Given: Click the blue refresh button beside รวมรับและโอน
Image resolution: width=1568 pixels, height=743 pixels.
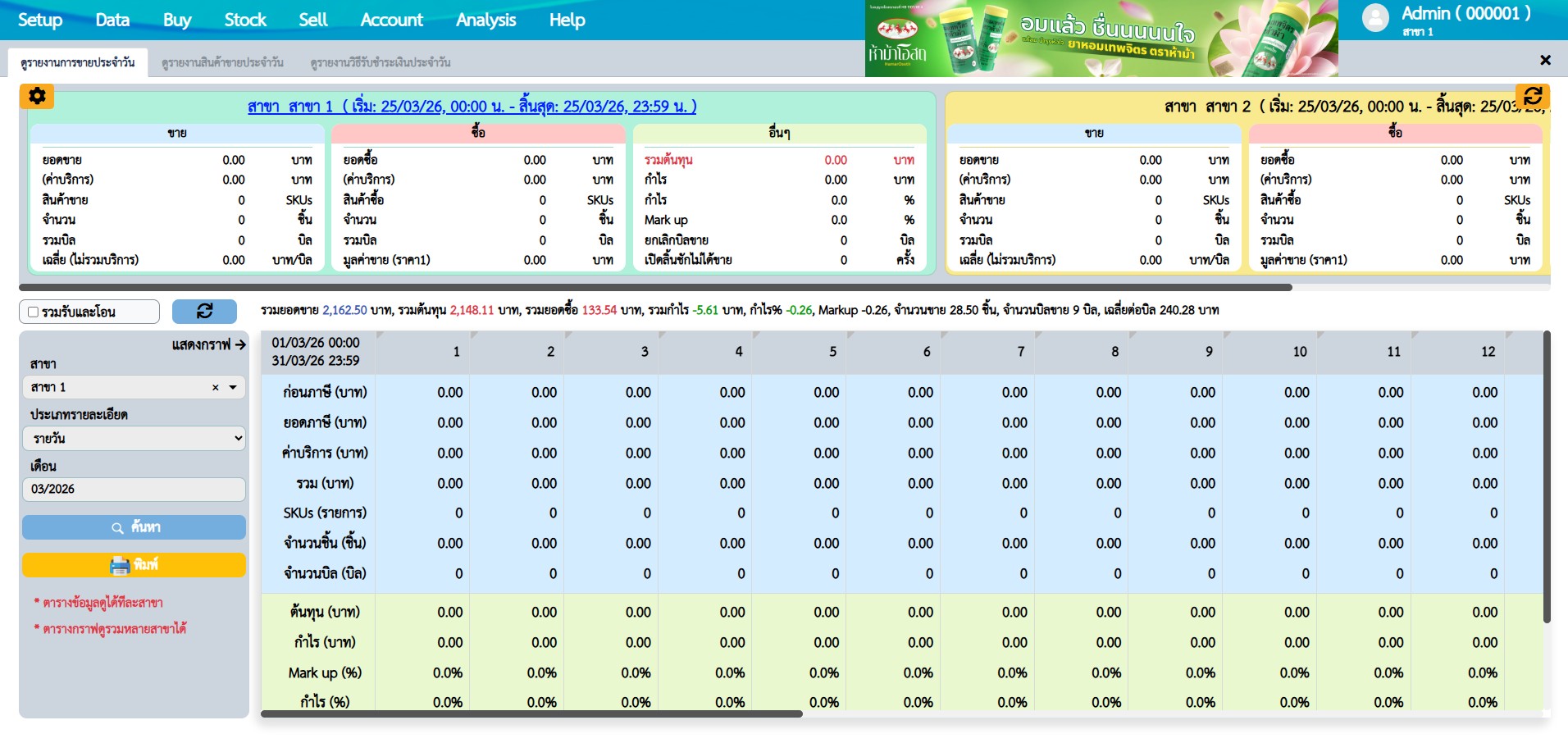Looking at the screenshot, I should tap(204, 311).
